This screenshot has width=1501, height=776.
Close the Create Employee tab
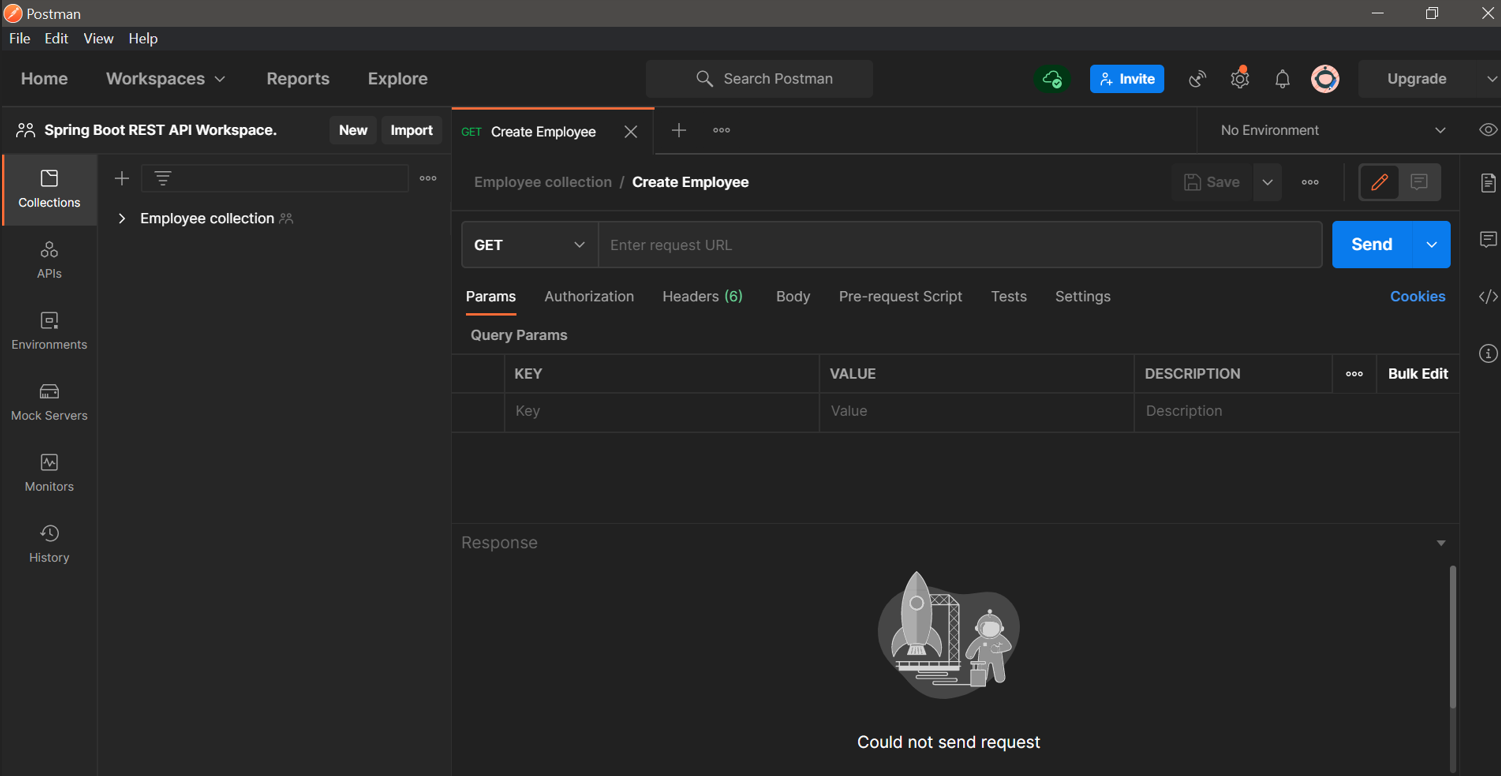tap(631, 132)
